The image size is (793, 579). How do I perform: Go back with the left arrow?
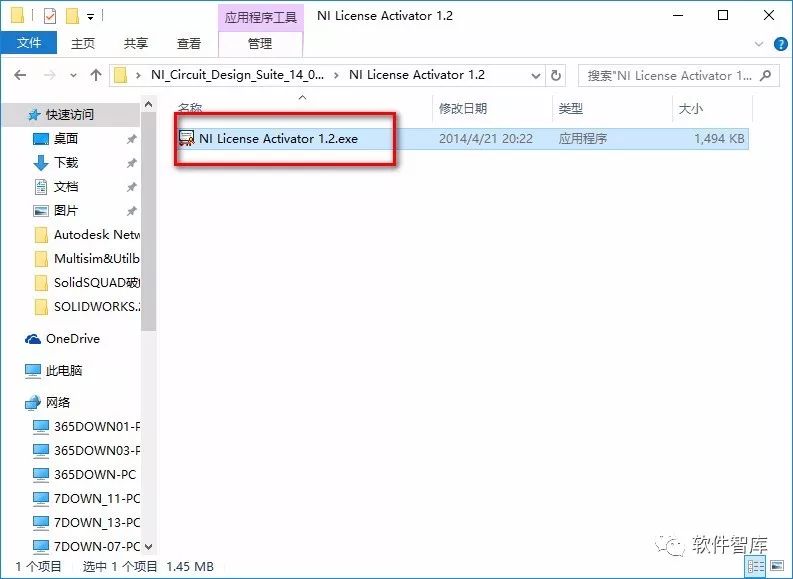pos(20,75)
